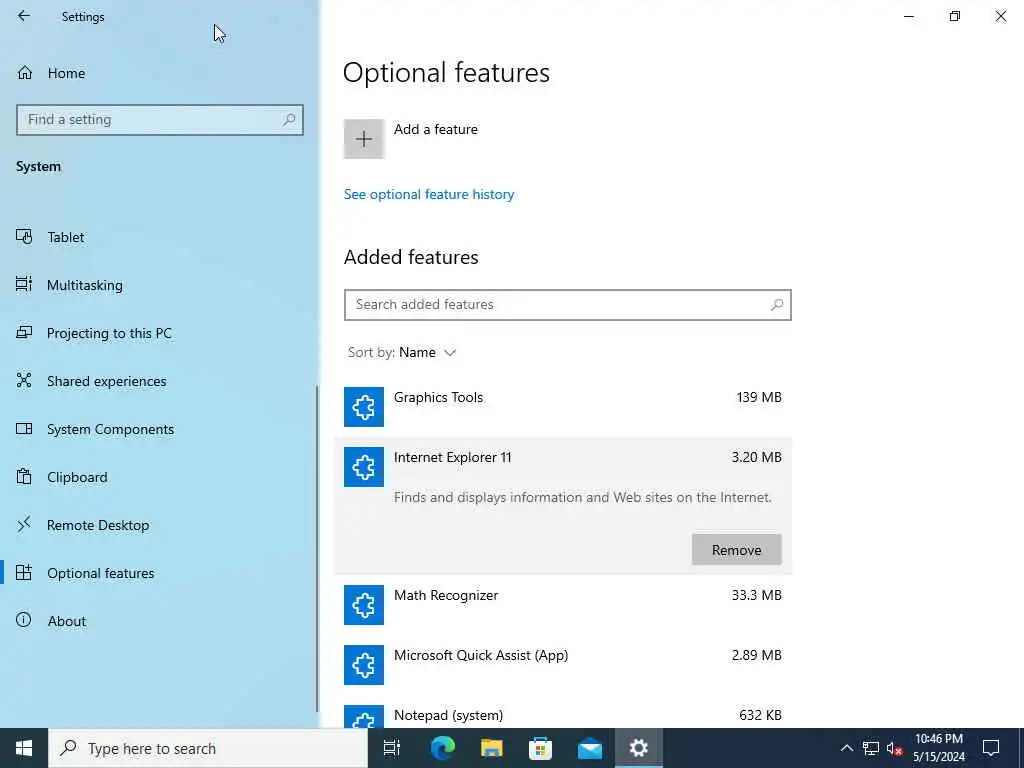Open Projecting to this PC settings
Image resolution: width=1024 pixels, height=768 pixels.
tap(159, 333)
